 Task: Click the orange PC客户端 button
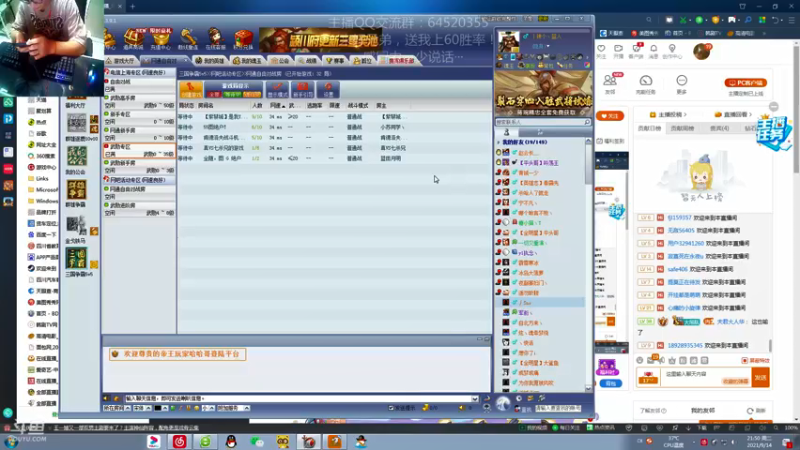coord(745,83)
